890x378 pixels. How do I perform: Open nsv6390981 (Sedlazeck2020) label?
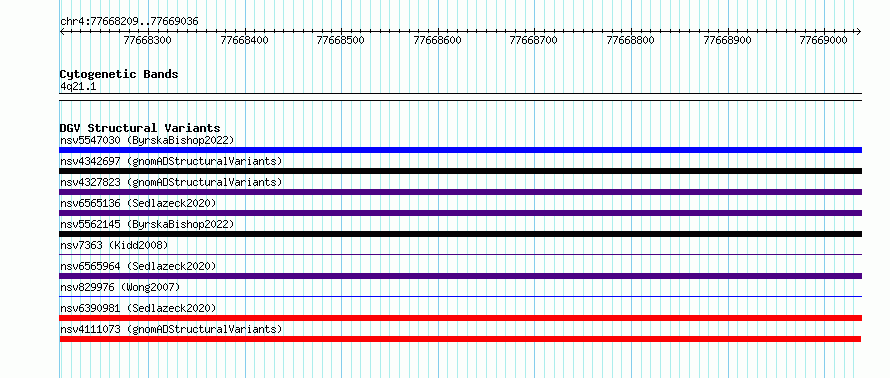pyautogui.click(x=138, y=308)
